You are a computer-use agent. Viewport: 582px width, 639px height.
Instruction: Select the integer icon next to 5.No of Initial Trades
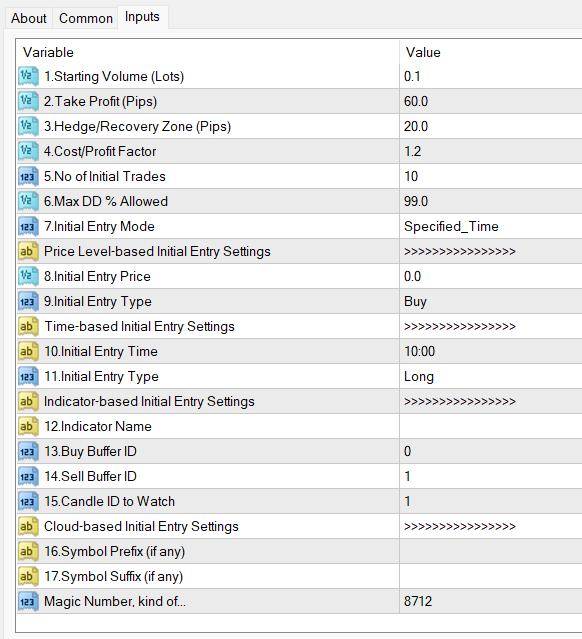(28, 176)
